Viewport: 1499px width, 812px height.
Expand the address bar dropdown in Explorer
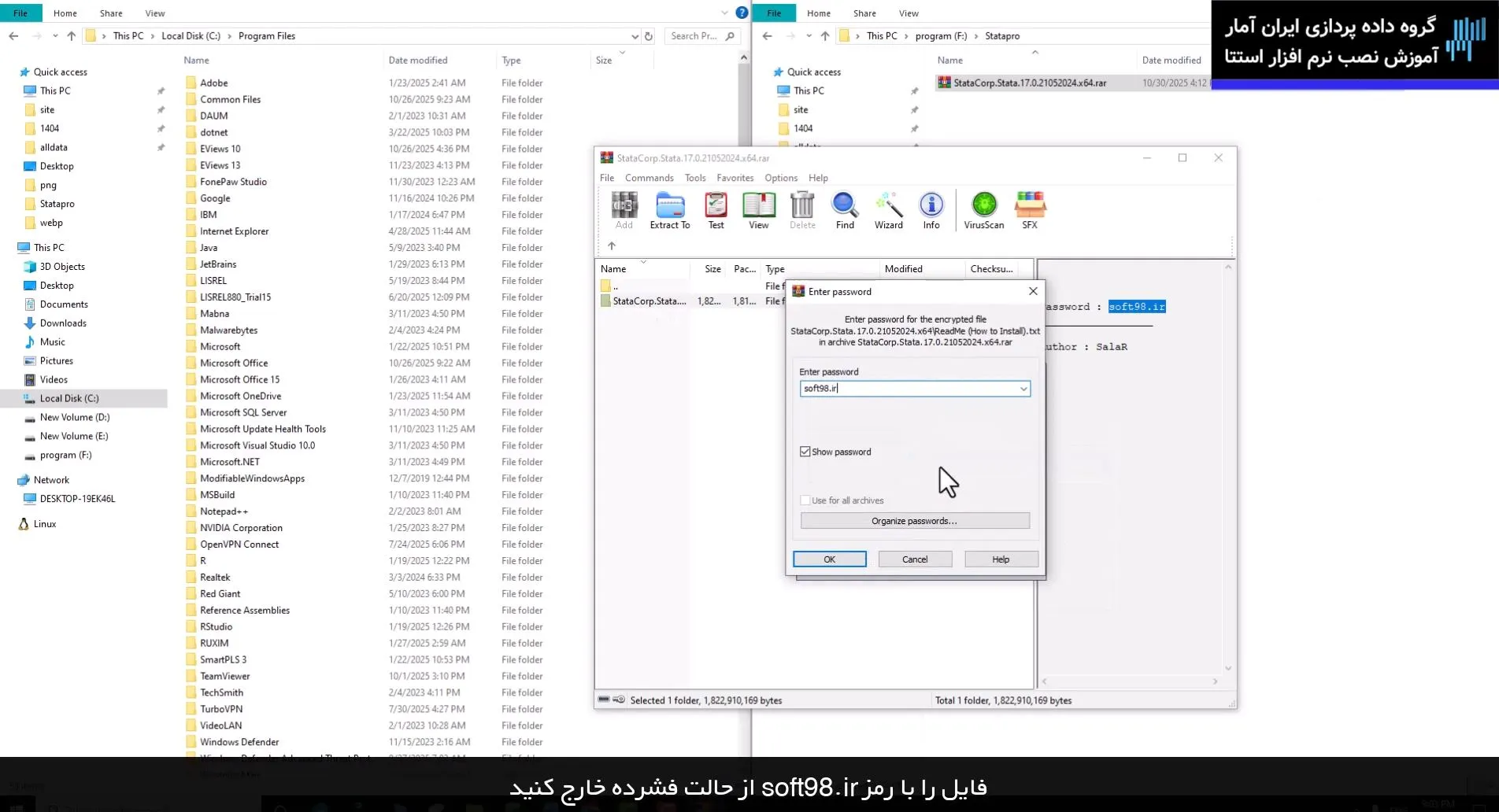click(635, 35)
